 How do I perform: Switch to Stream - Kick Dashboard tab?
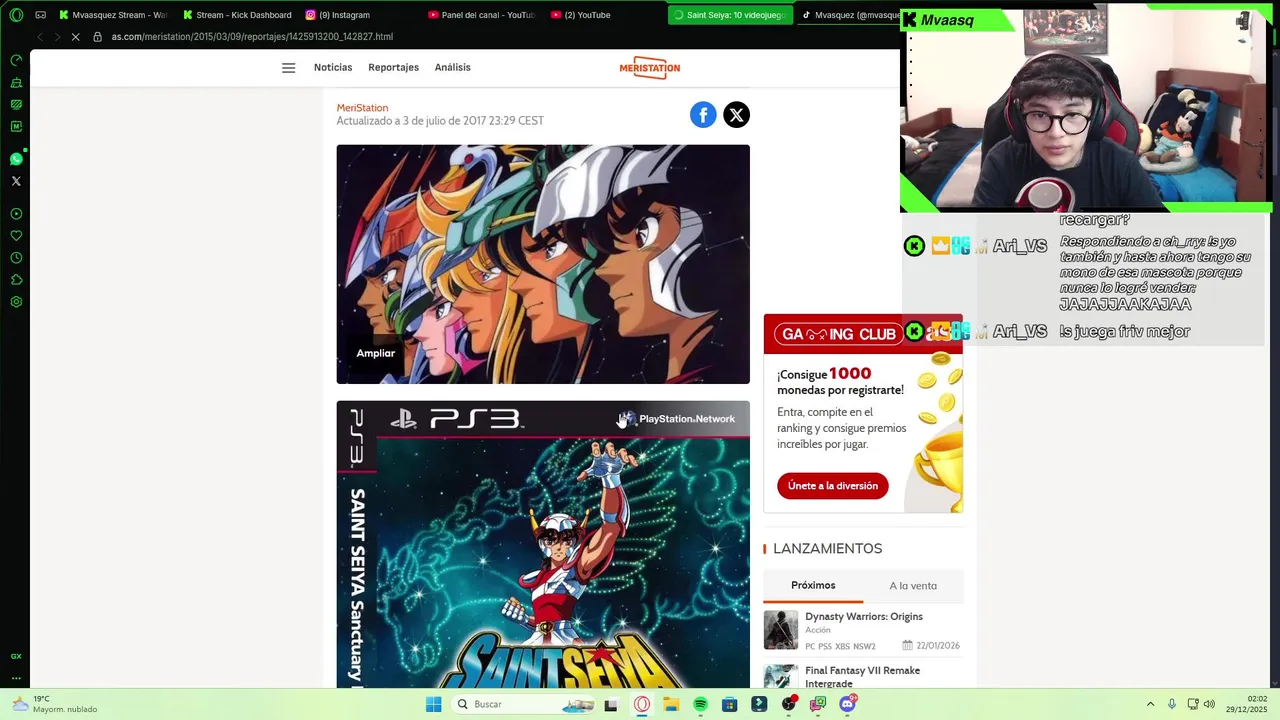tap(238, 15)
